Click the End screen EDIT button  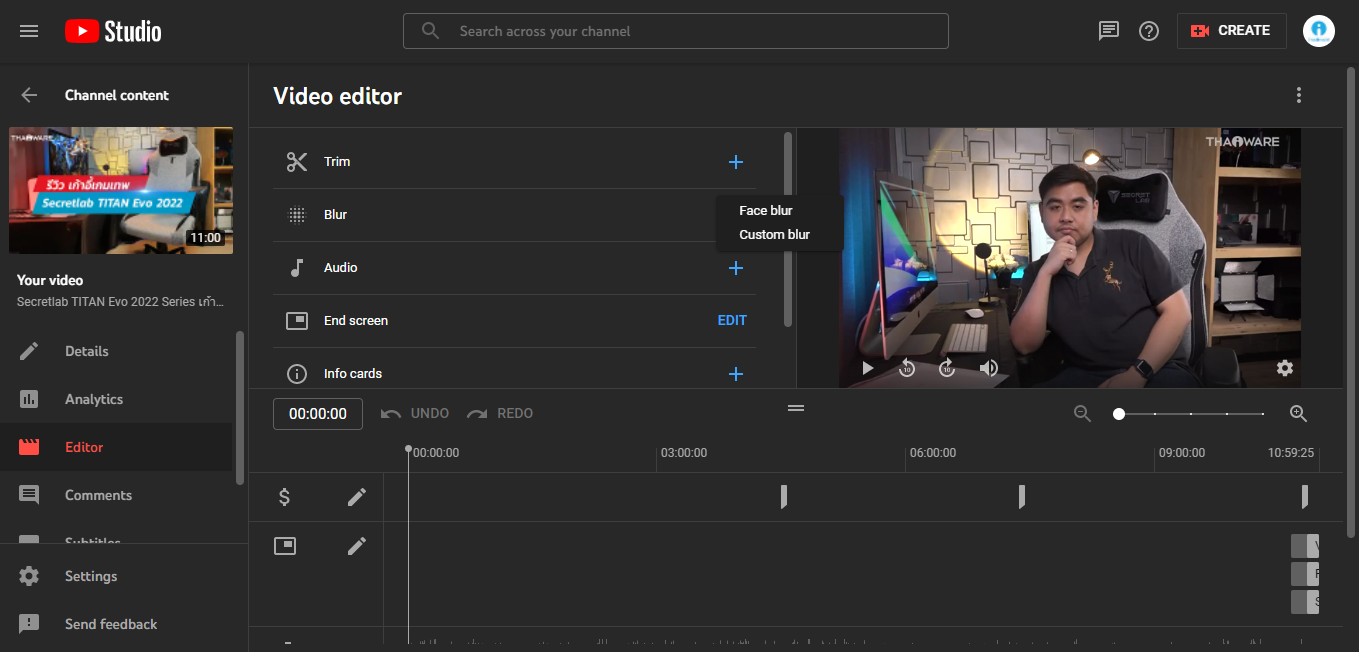point(732,321)
